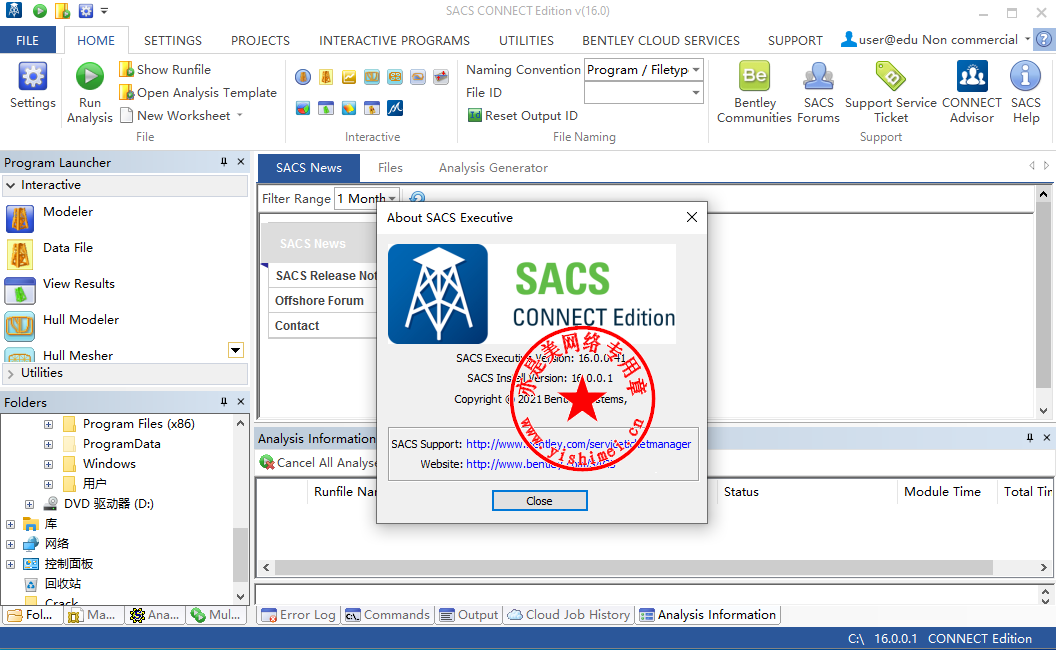The height and width of the screenshot is (650, 1056).
Task: Click the X on About dialog
Action: (692, 217)
